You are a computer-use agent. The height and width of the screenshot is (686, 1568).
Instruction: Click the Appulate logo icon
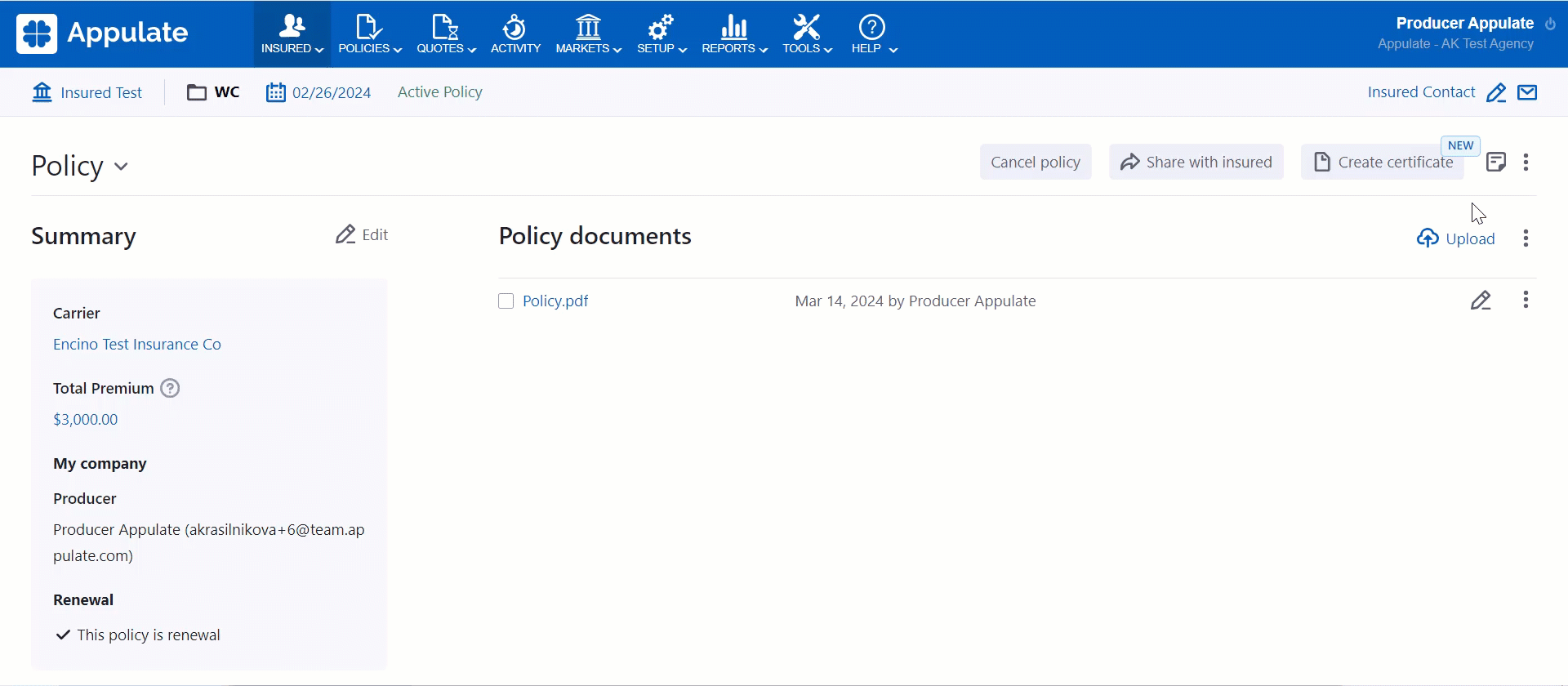click(37, 33)
